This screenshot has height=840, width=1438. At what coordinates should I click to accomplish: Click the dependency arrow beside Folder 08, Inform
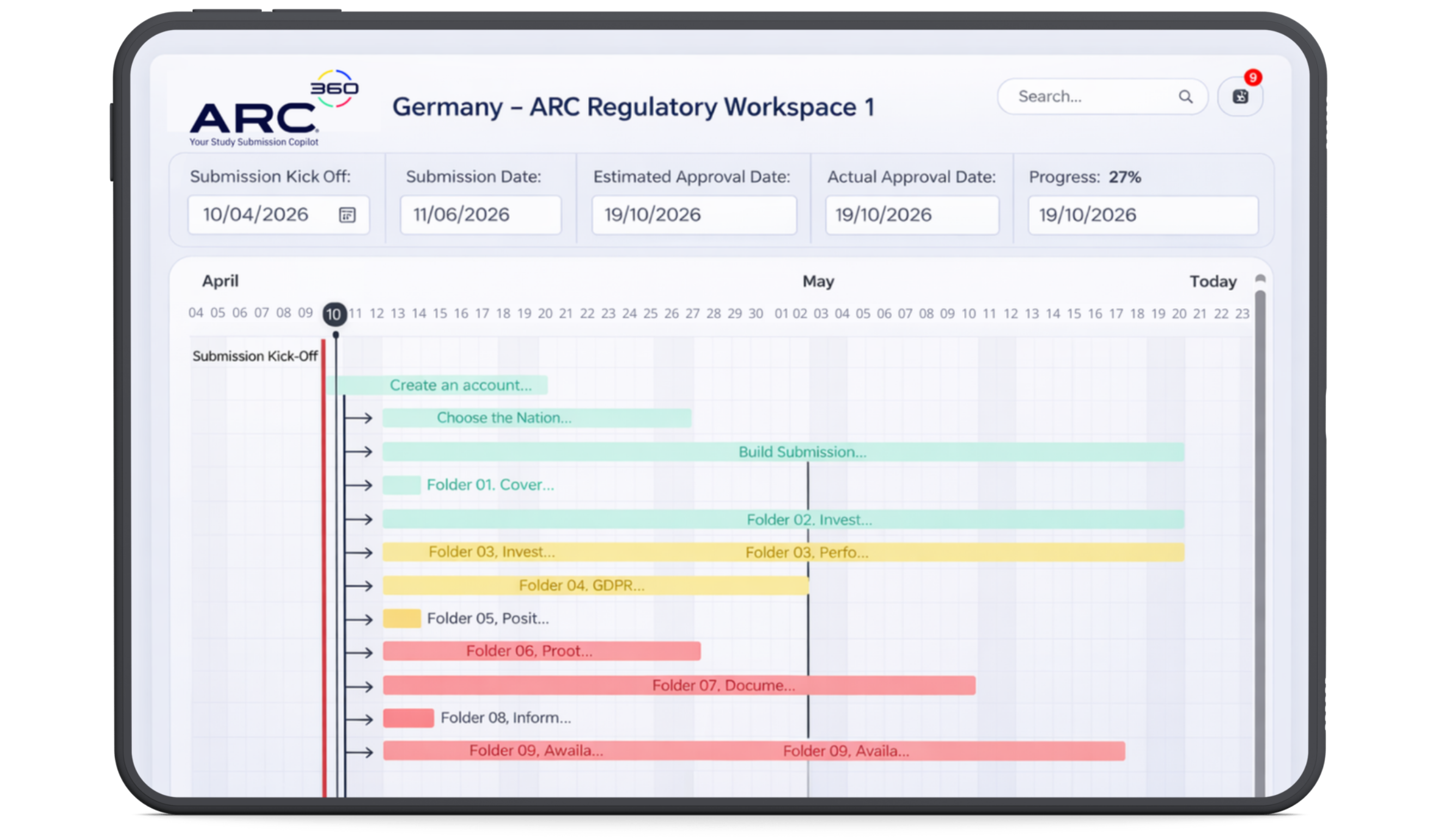pos(359,719)
